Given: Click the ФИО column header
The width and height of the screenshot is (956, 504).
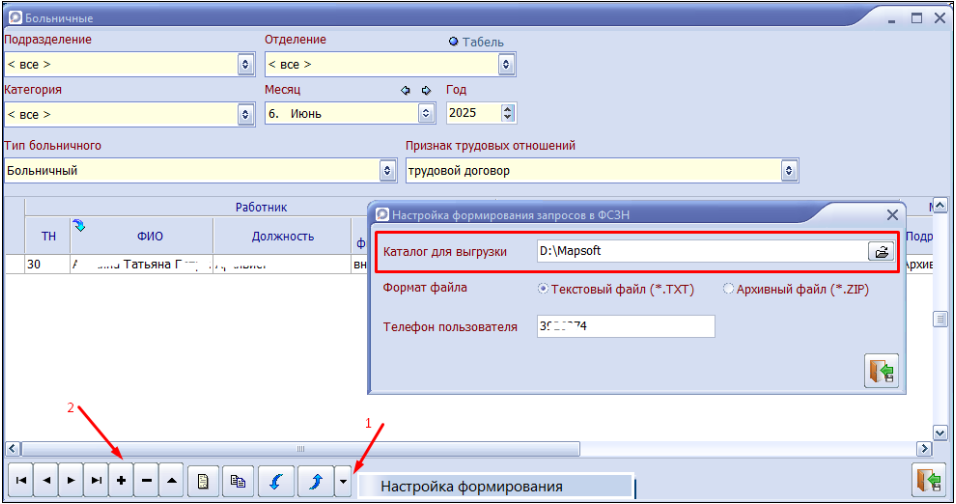Looking at the screenshot, I should [x=149, y=236].
